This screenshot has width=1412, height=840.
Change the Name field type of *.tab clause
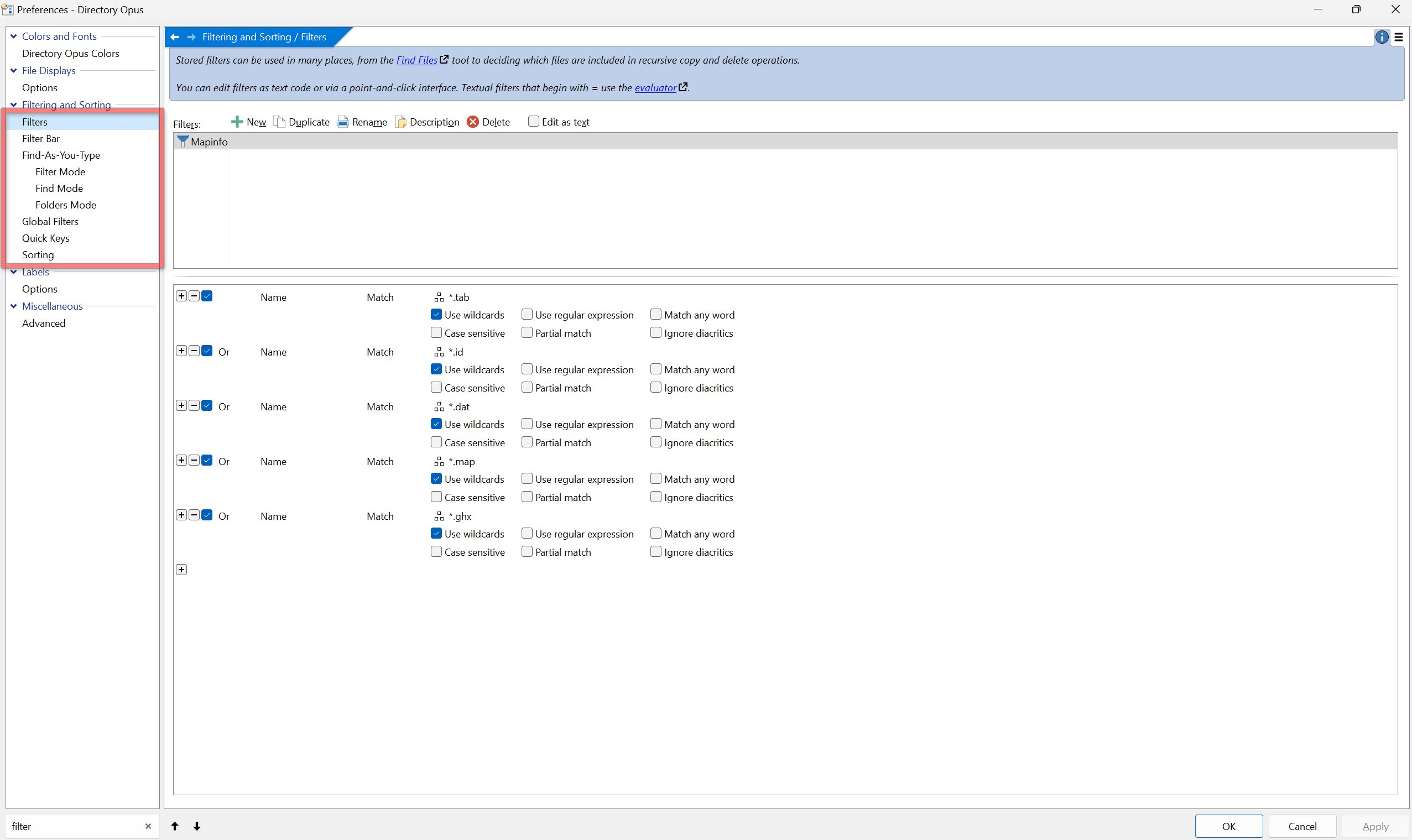click(273, 297)
